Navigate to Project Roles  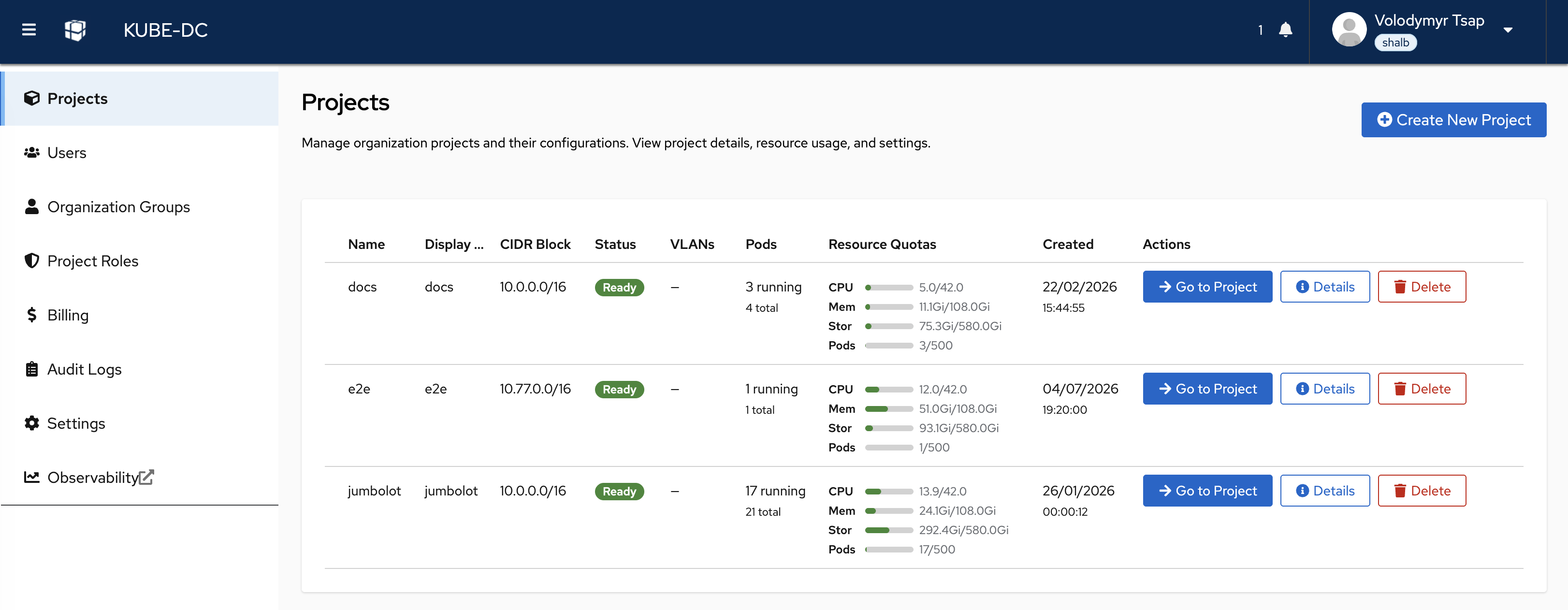point(140,261)
